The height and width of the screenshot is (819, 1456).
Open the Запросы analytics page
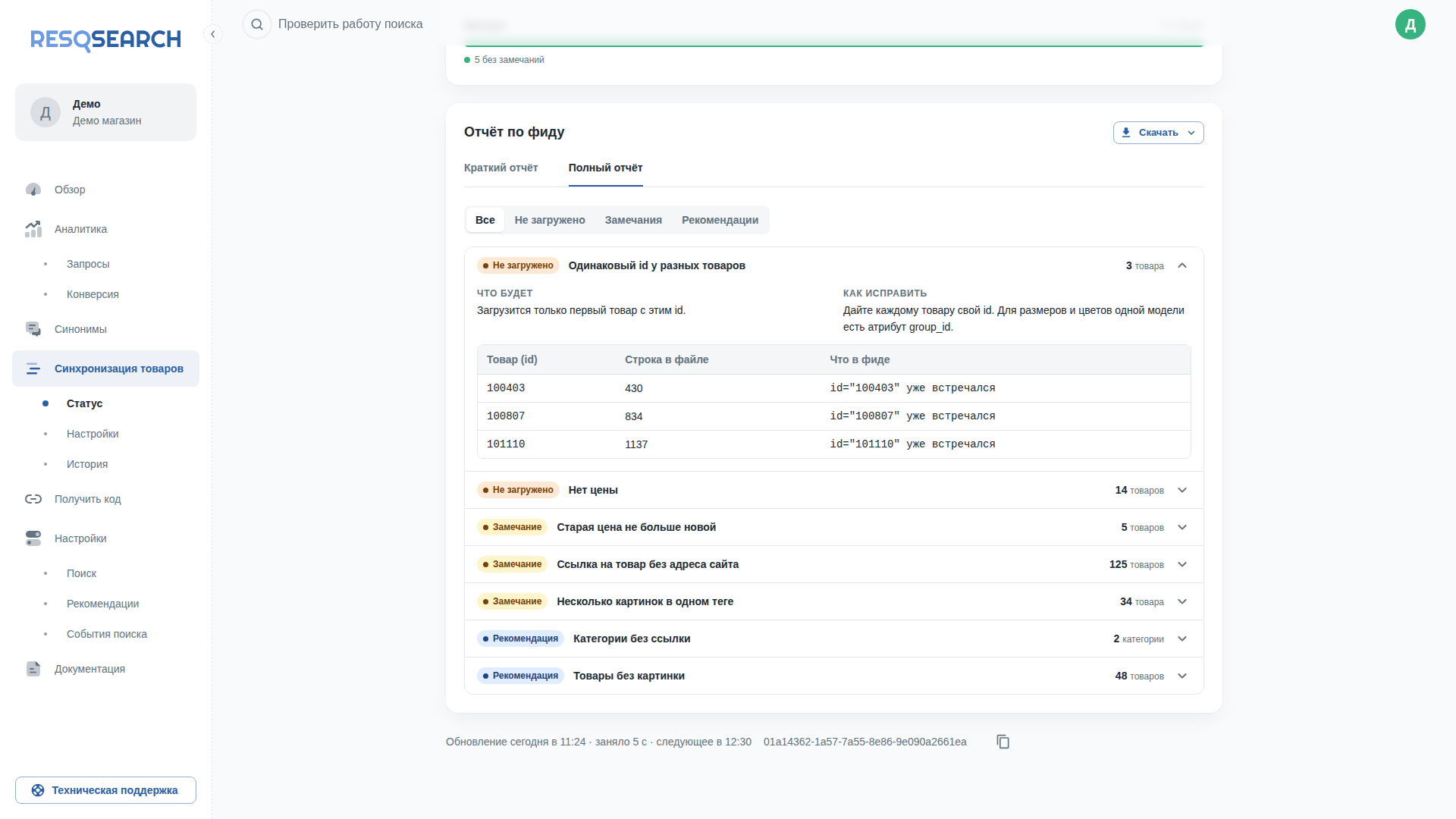click(x=88, y=264)
